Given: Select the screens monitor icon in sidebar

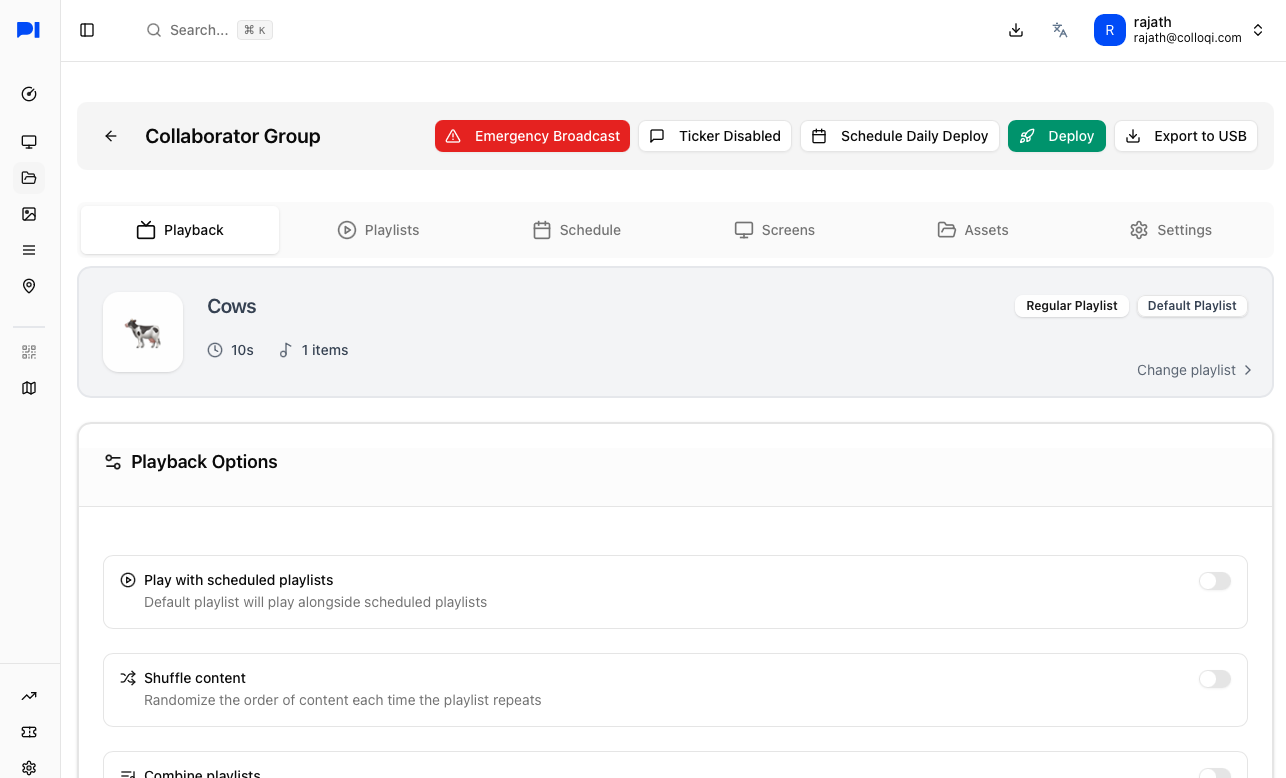Looking at the screenshot, I should 29,142.
